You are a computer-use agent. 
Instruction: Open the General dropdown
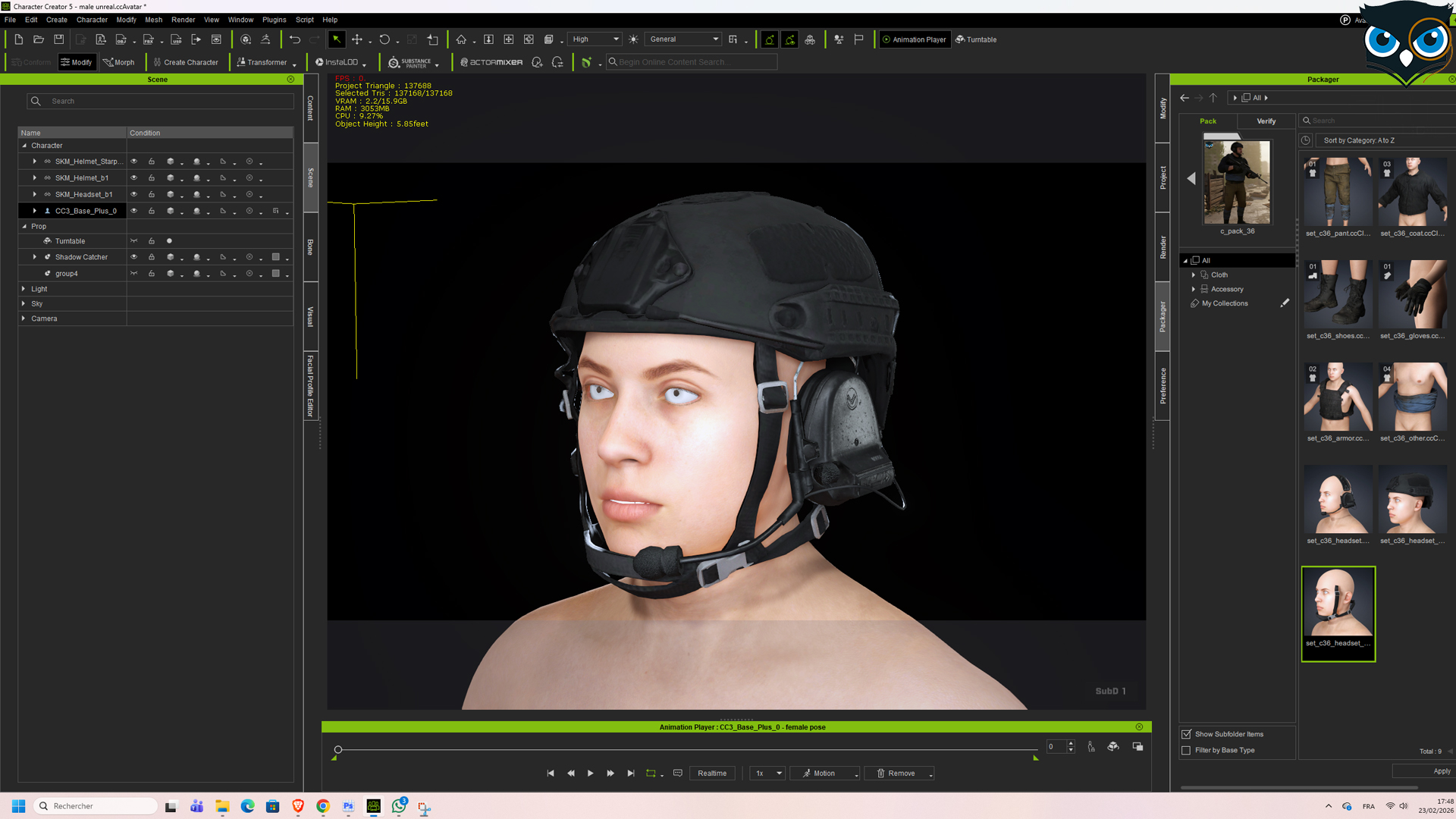coord(684,39)
